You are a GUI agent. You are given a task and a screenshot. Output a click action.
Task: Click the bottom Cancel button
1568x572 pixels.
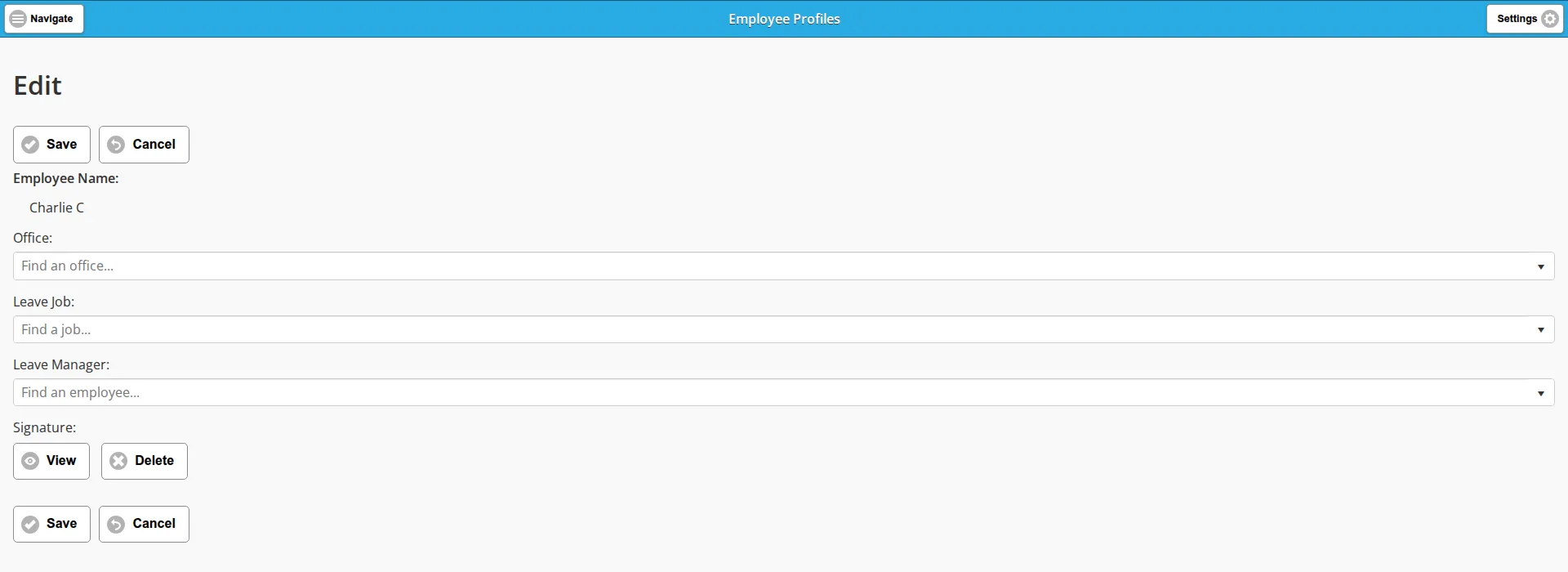[x=144, y=524]
